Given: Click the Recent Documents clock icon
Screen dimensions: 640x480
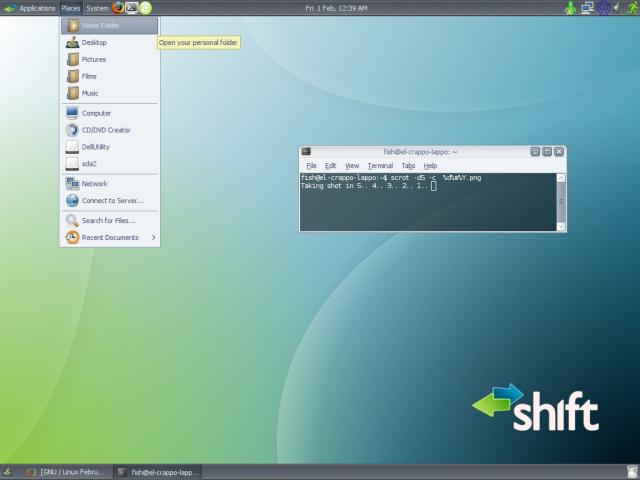Looking at the screenshot, I should tap(72, 237).
